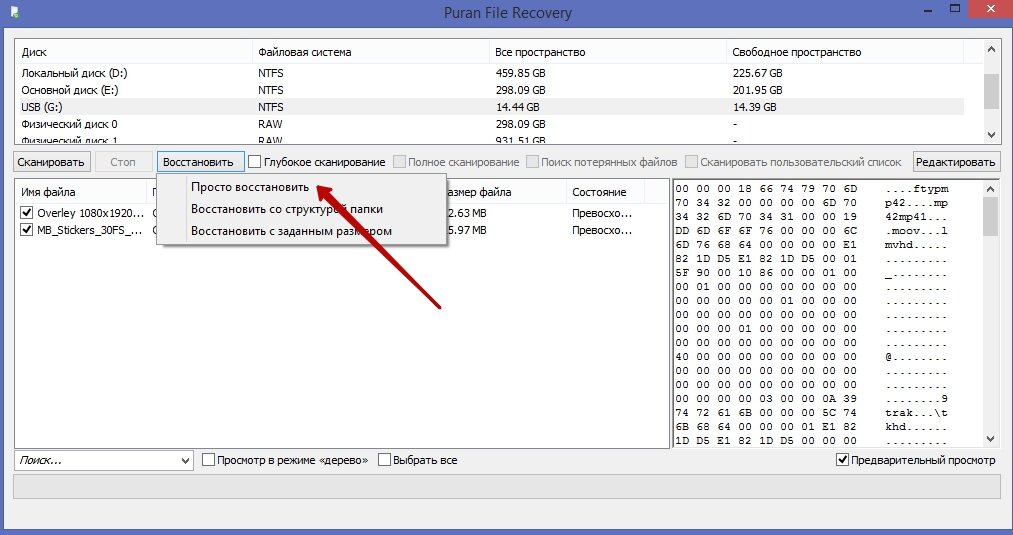Click the 225.67 GB free space cell
This screenshot has width=1013, height=535.
757,73
